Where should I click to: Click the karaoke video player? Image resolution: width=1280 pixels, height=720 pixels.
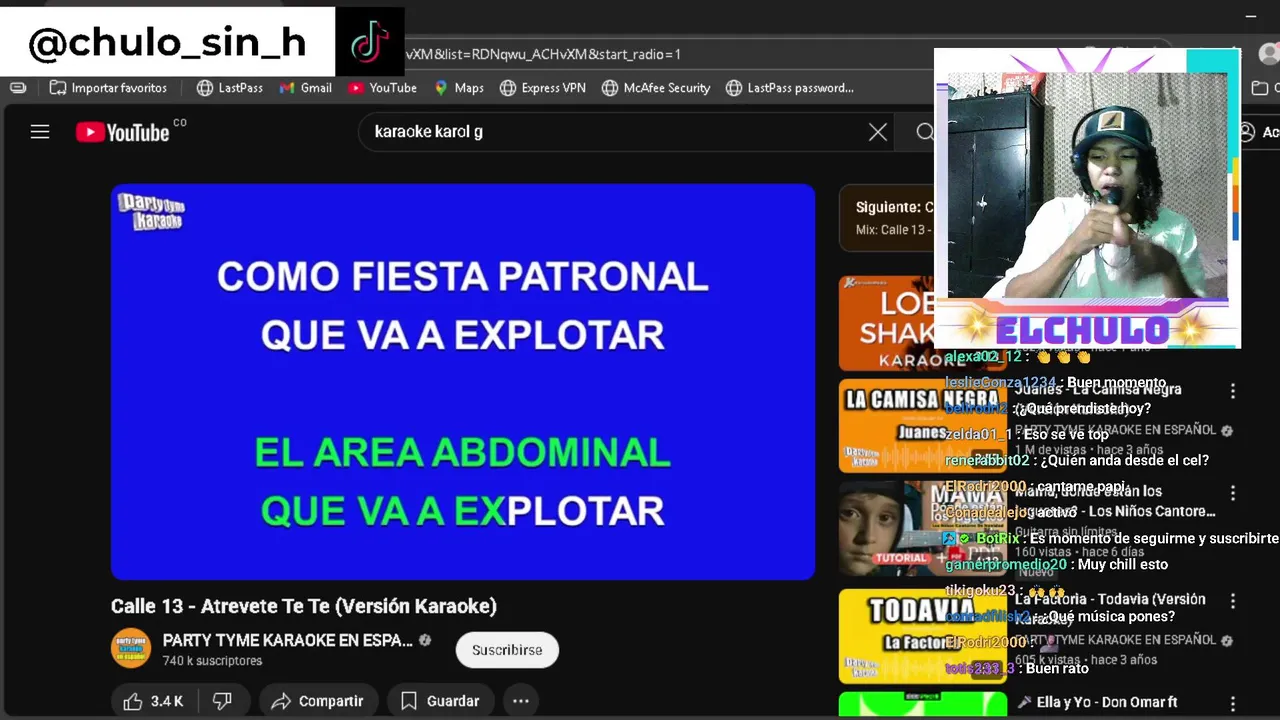click(x=463, y=382)
